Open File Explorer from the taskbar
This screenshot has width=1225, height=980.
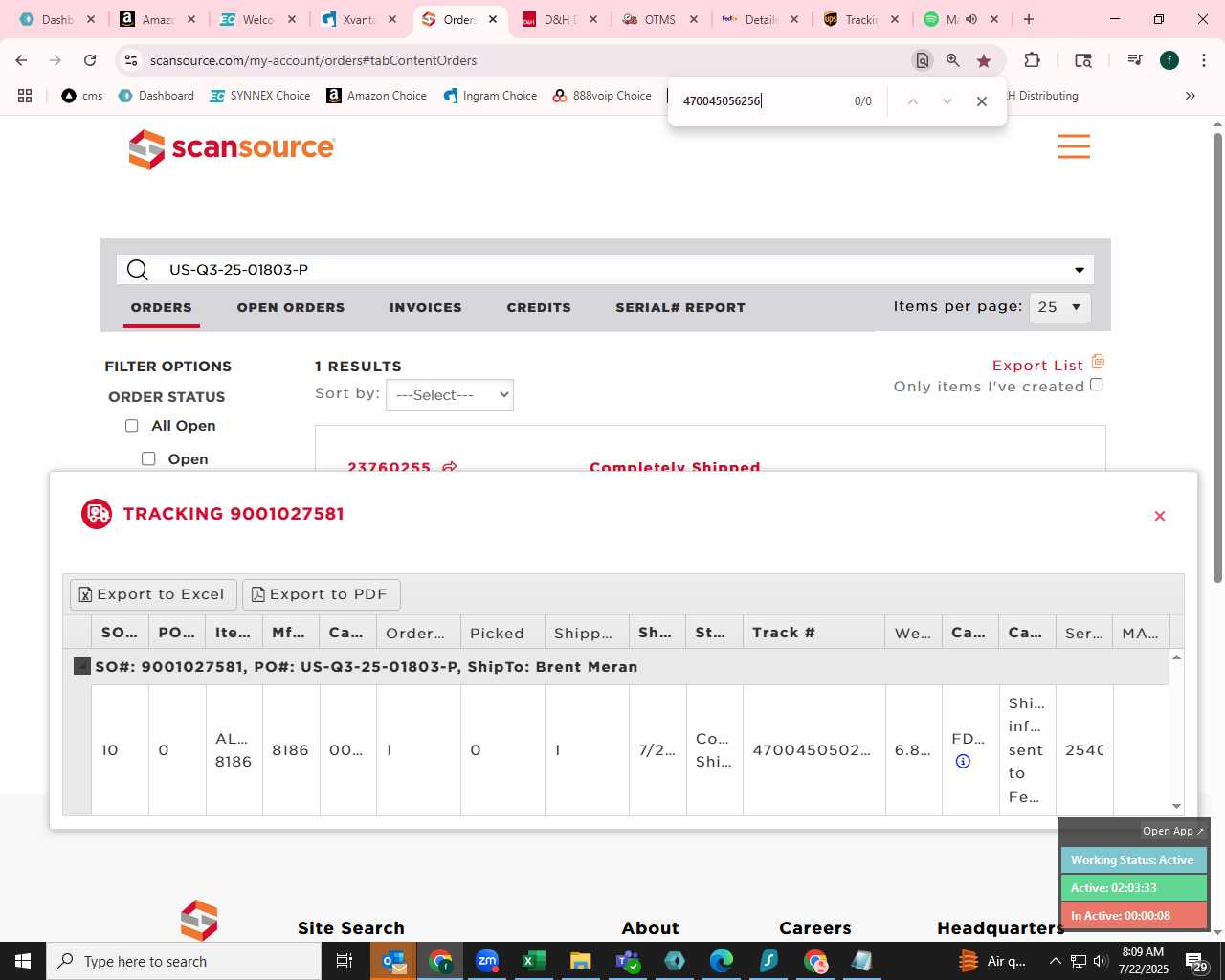[x=581, y=961]
